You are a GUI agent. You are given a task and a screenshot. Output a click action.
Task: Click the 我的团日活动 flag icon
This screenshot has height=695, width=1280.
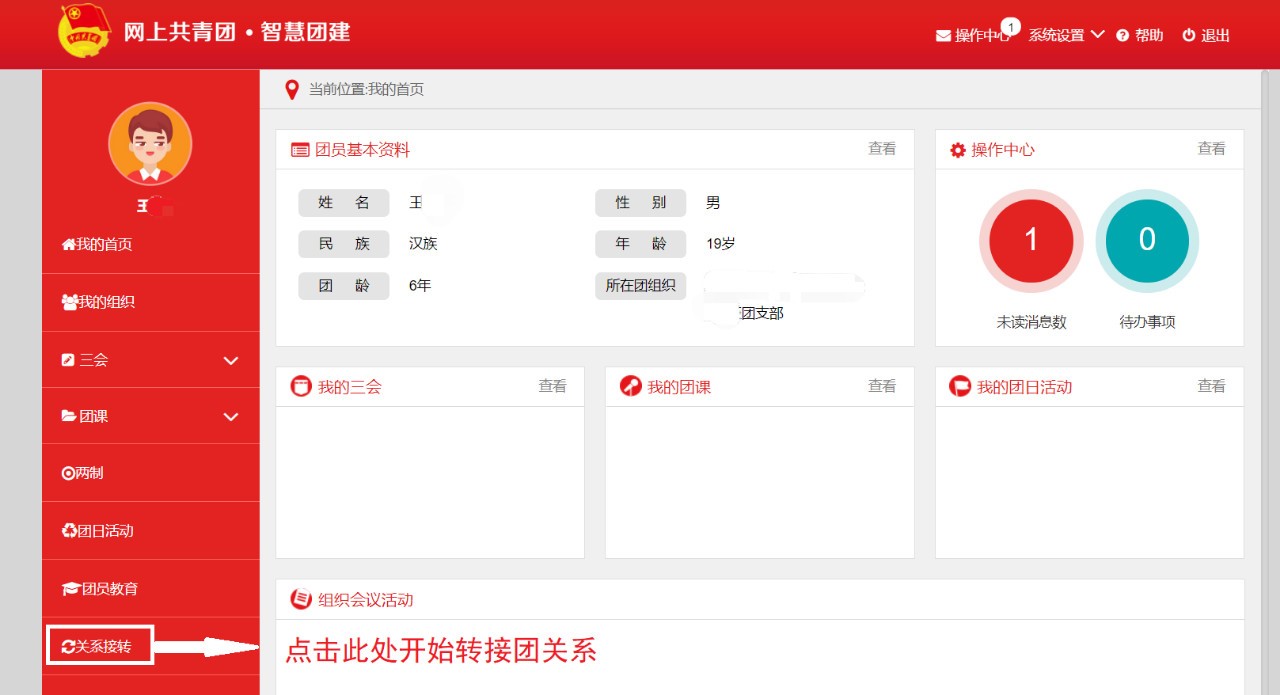[x=960, y=387]
